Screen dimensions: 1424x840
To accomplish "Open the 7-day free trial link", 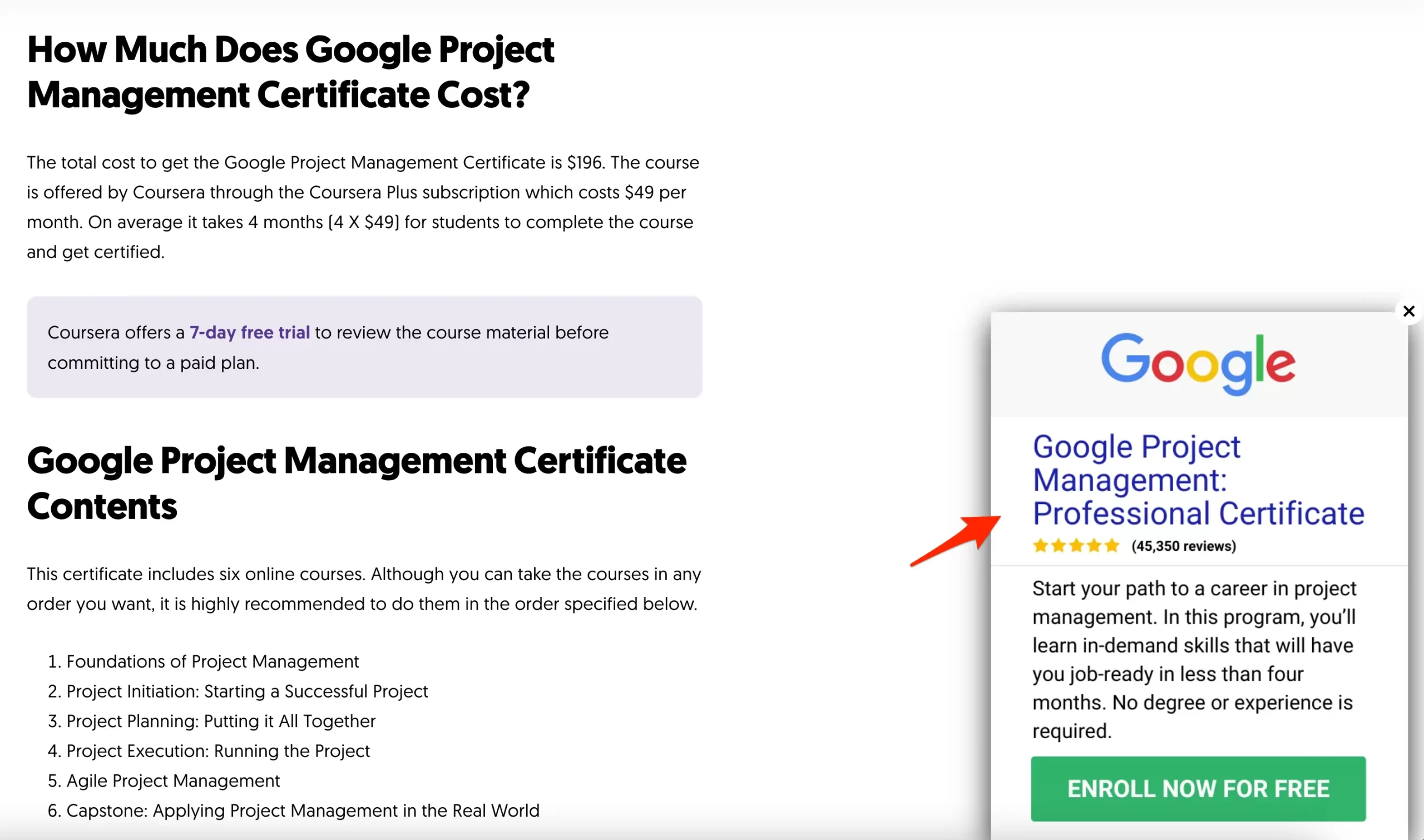I will pos(250,332).
